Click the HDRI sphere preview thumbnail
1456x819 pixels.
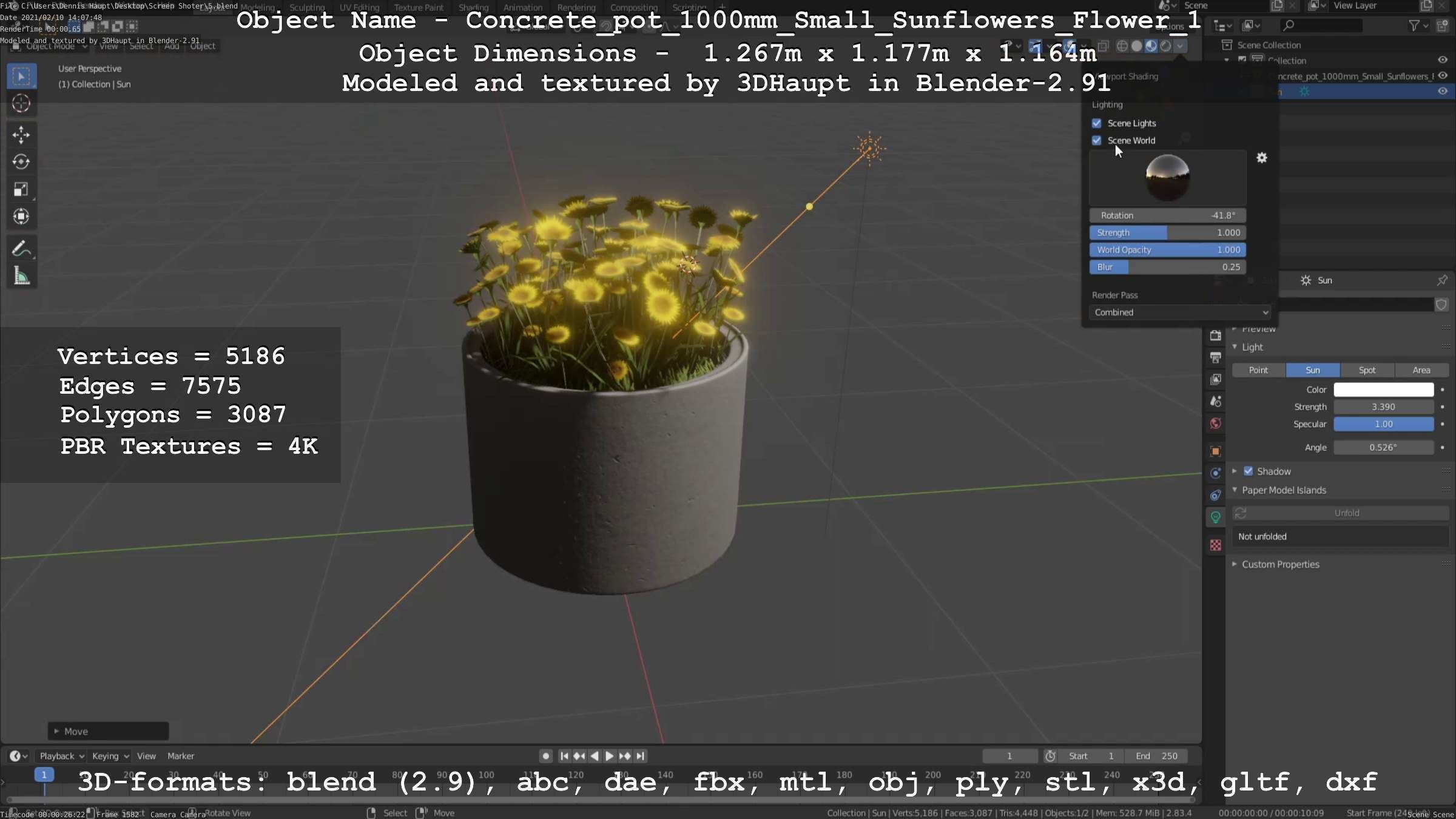[x=1168, y=178]
